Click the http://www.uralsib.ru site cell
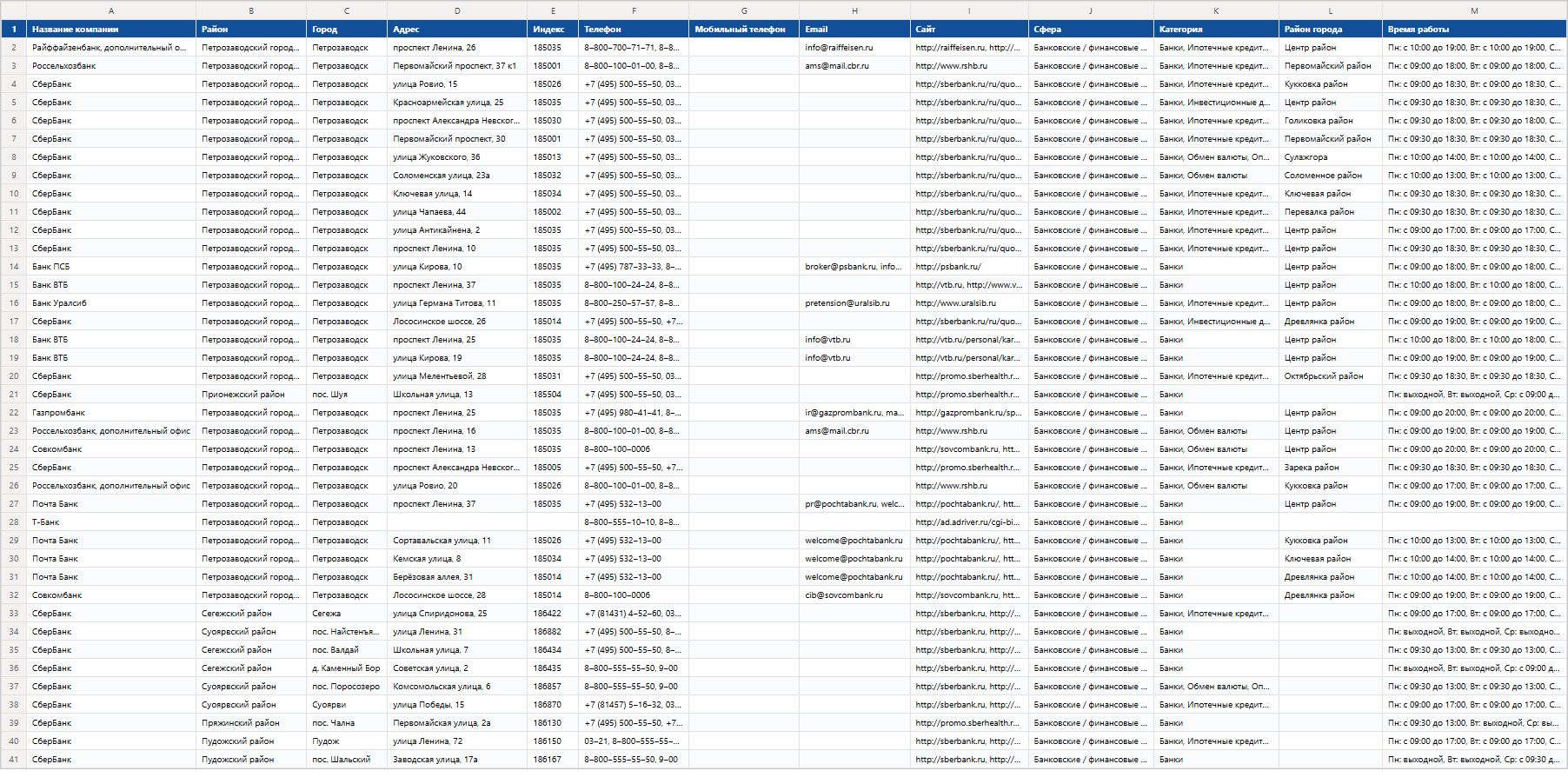Viewport: 1568px width, 784px height. pos(969,303)
